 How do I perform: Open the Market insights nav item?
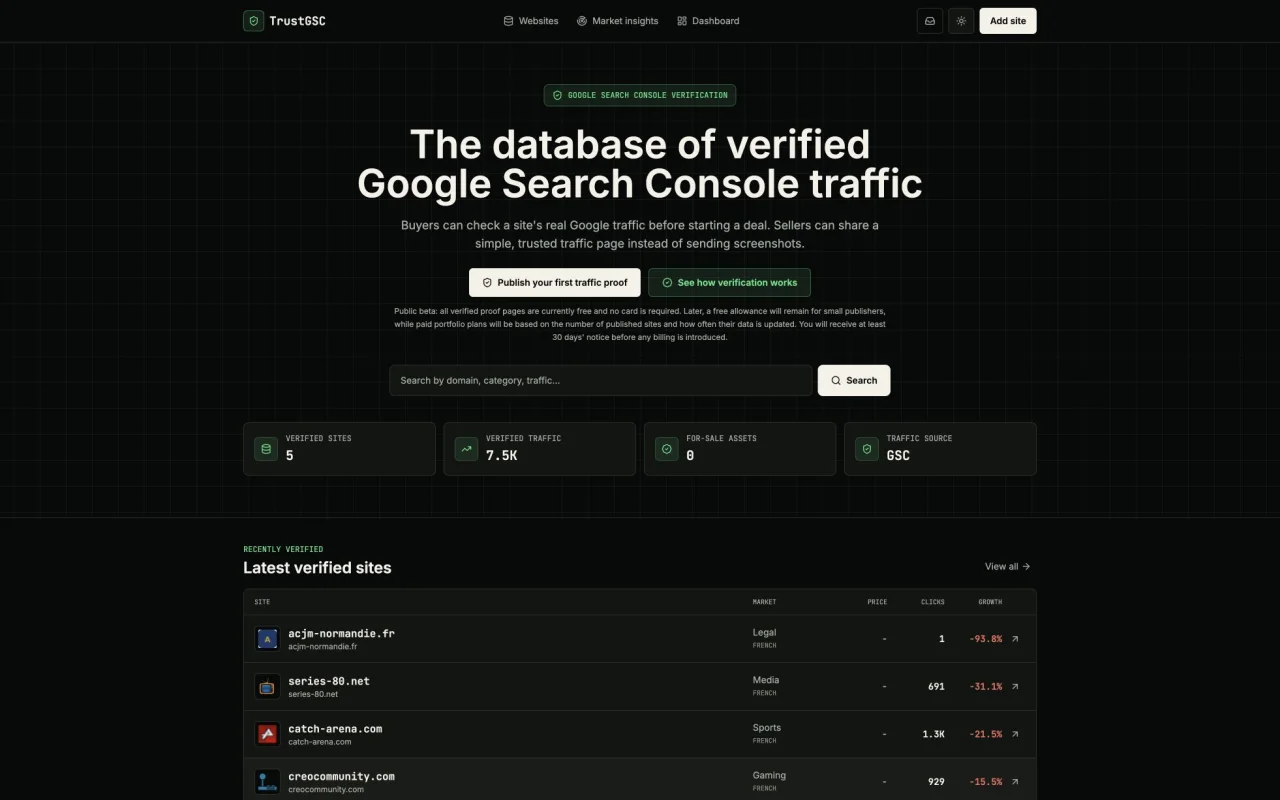point(618,21)
